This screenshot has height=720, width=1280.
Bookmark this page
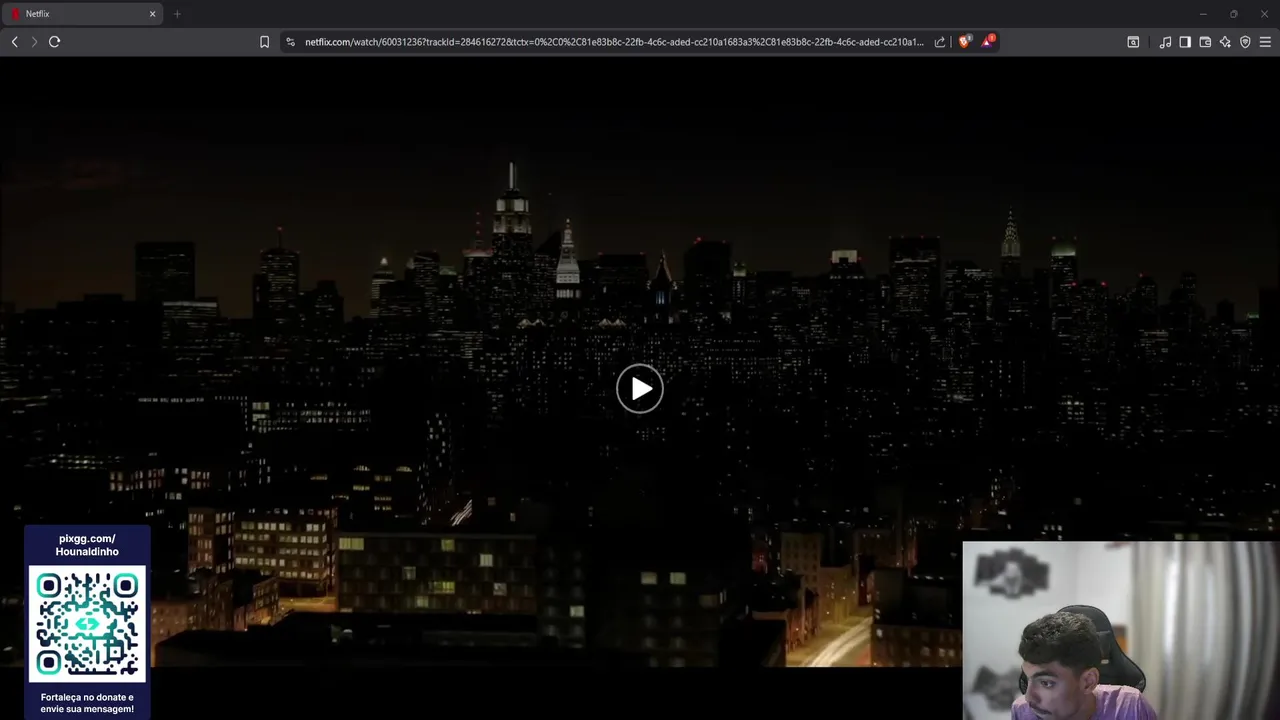(264, 42)
